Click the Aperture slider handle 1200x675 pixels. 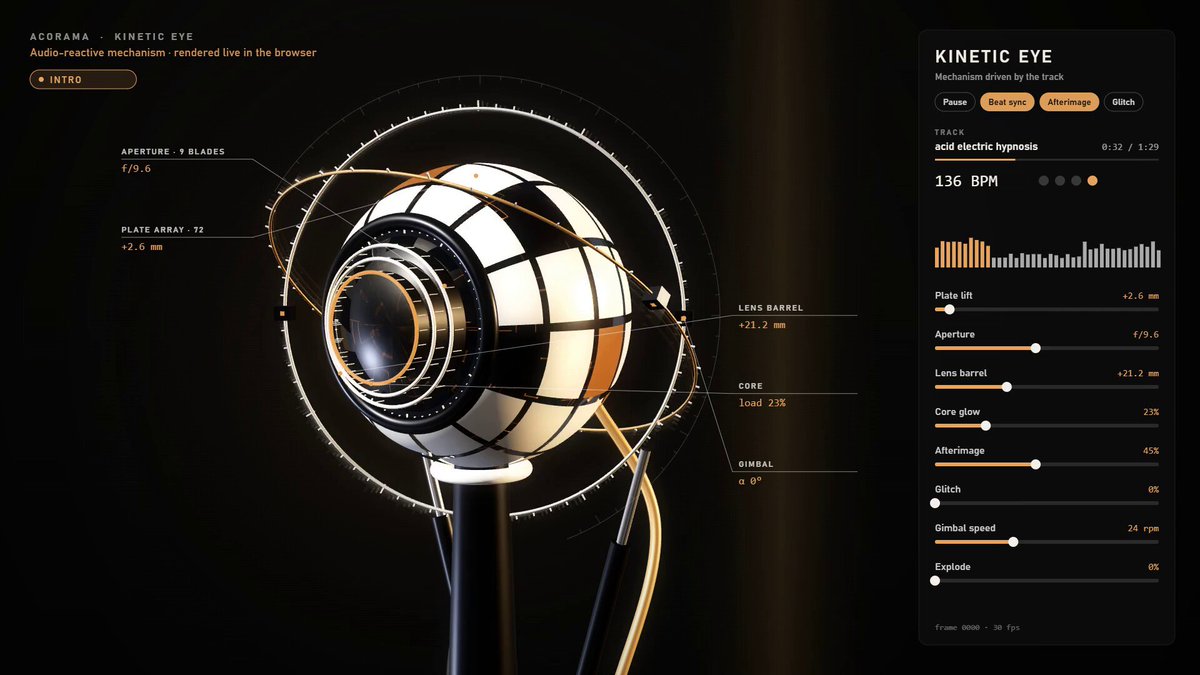pyautogui.click(x=1035, y=348)
